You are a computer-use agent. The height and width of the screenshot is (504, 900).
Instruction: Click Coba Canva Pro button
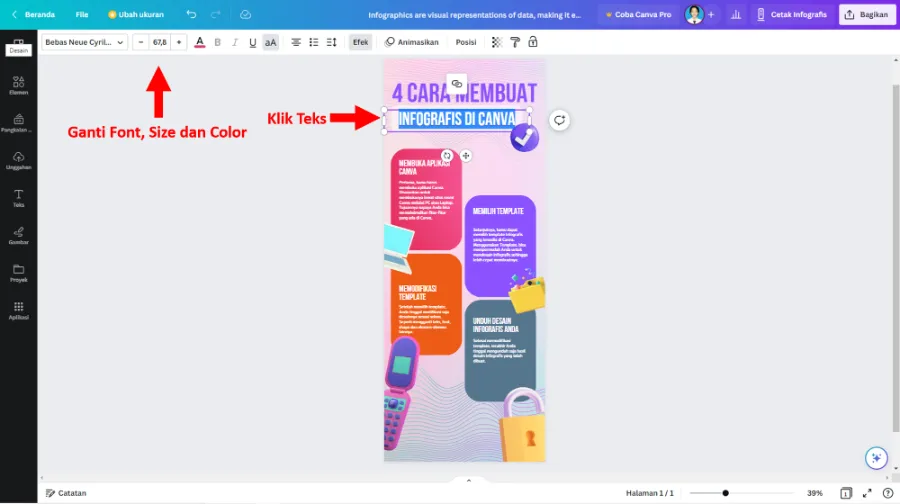pyautogui.click(x=638, y=14)
